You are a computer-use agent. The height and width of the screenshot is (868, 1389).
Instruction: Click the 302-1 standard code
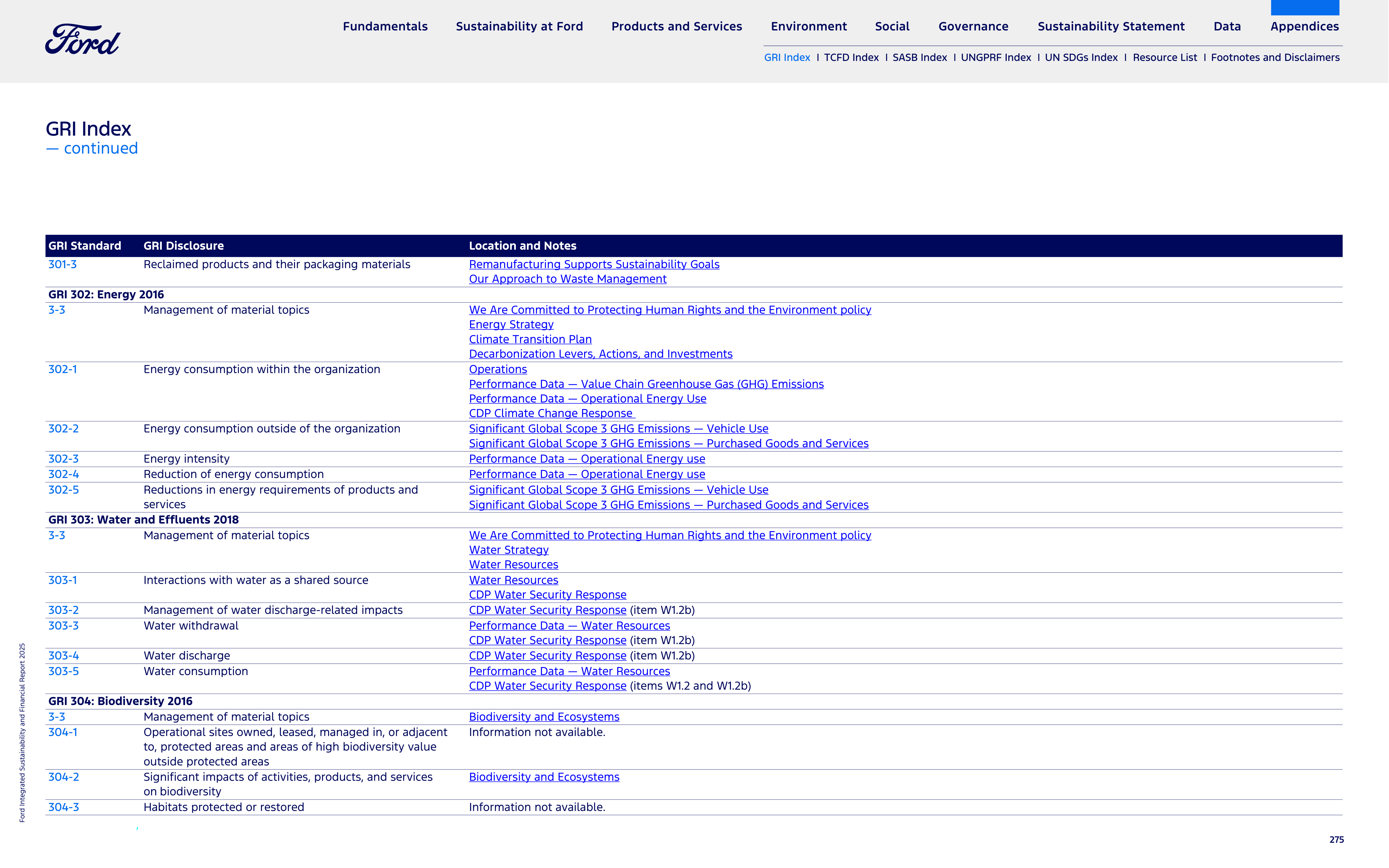point(62,369)
